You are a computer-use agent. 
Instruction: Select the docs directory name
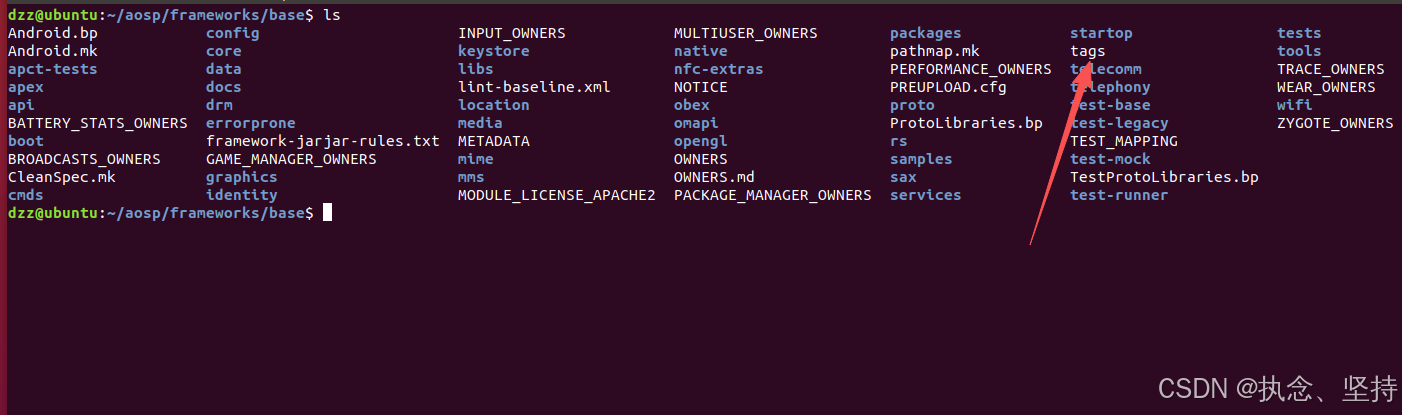[224, 87]
